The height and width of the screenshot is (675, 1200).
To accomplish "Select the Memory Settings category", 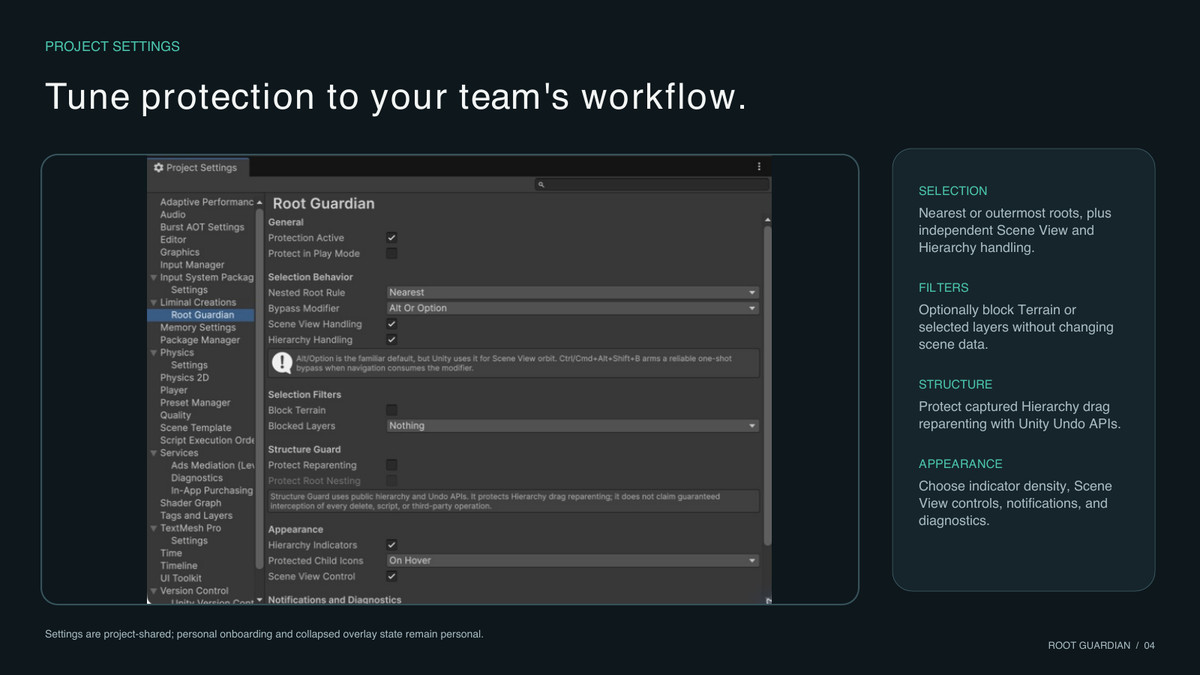I will tap(198, 328).
